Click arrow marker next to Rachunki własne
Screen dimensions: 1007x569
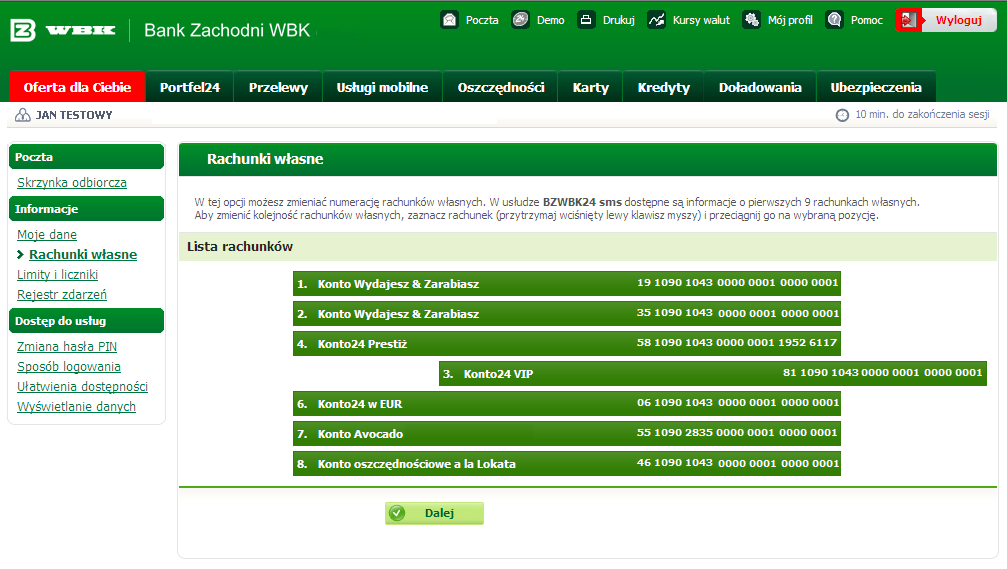[x=21, y=255]
